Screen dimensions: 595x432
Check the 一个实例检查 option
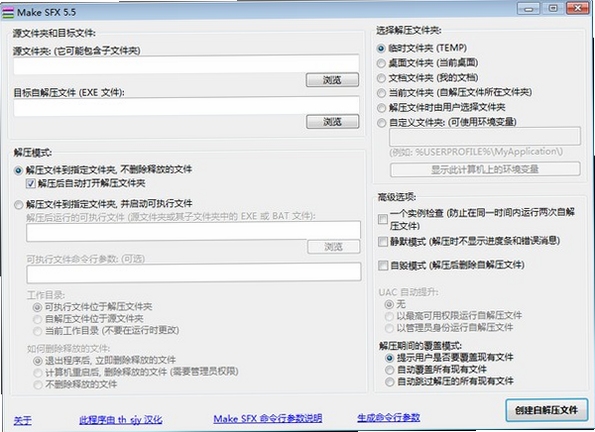click(383, 219)
